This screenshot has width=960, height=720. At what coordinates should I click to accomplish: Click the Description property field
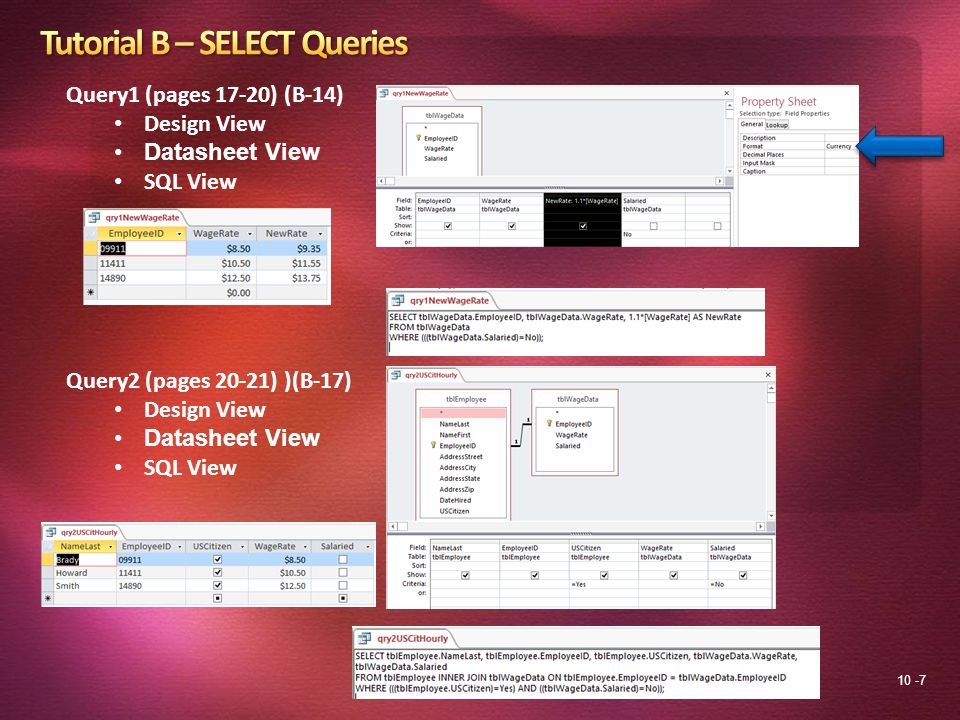[x=799, y=138]
